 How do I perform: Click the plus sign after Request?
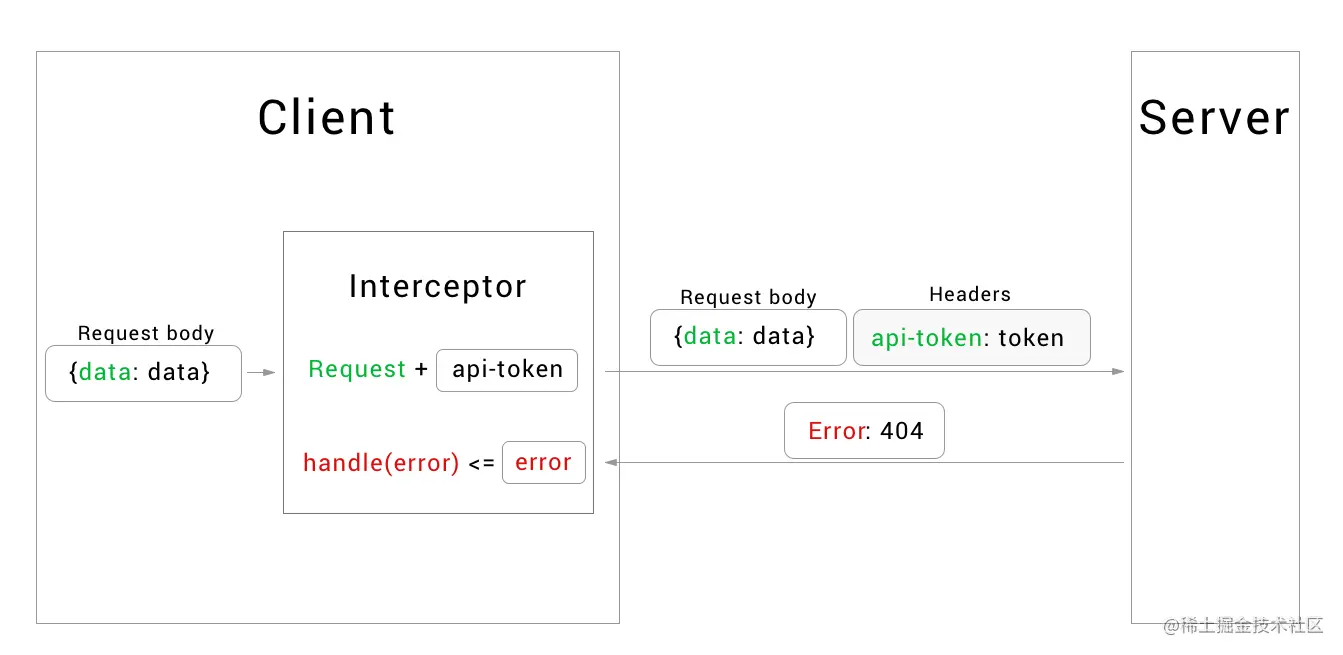coord(421,369)
